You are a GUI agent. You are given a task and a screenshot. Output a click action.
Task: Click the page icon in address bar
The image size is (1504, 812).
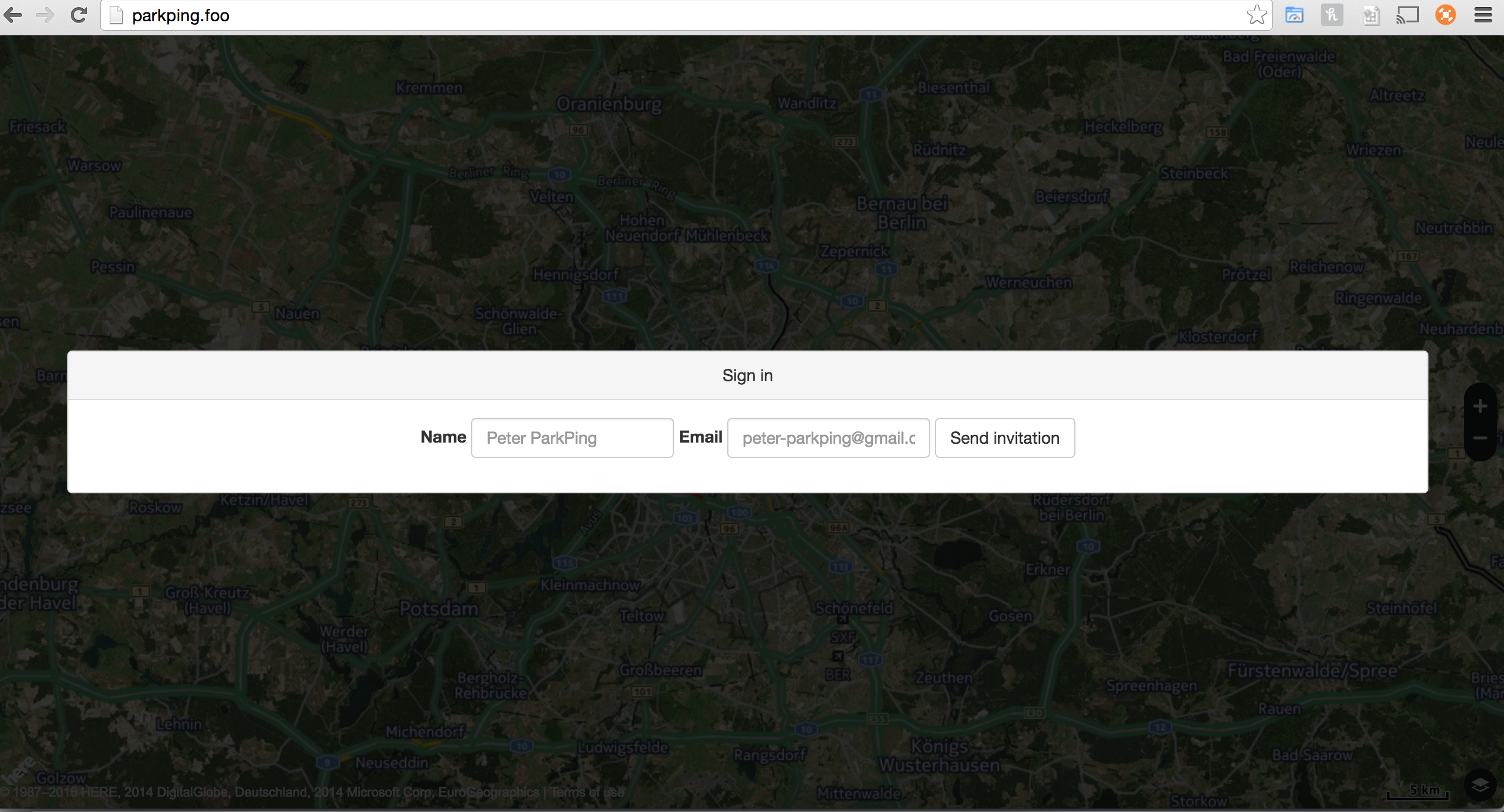click(x=116, y=15)
